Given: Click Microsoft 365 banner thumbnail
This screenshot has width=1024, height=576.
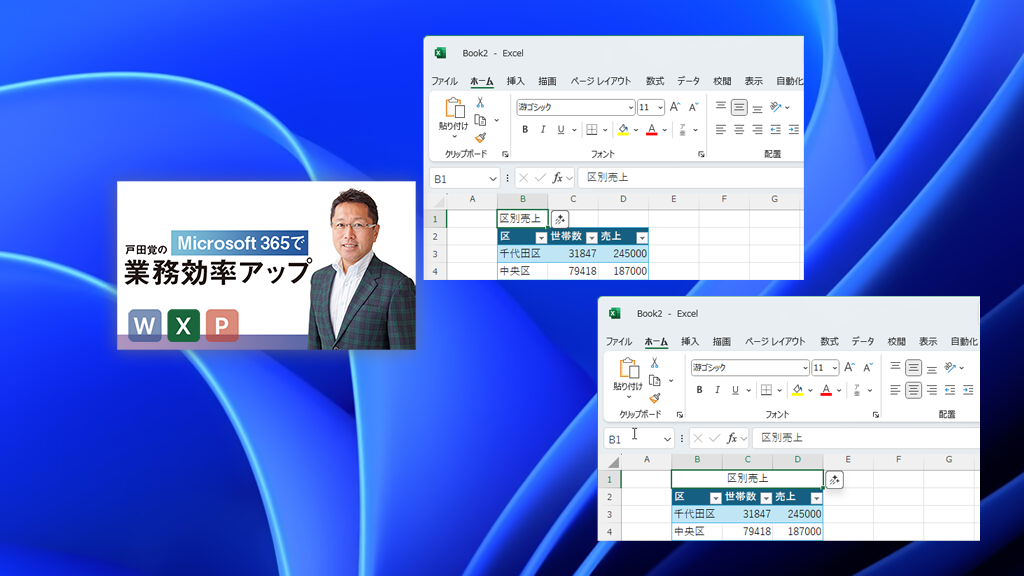Looking at the screenshot, I should click(266, 265).
